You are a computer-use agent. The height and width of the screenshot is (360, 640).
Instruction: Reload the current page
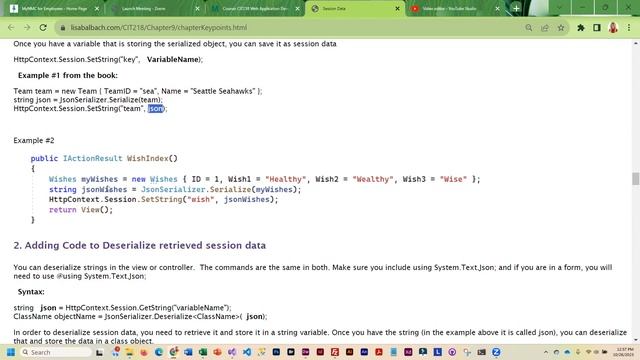point(43,28)
